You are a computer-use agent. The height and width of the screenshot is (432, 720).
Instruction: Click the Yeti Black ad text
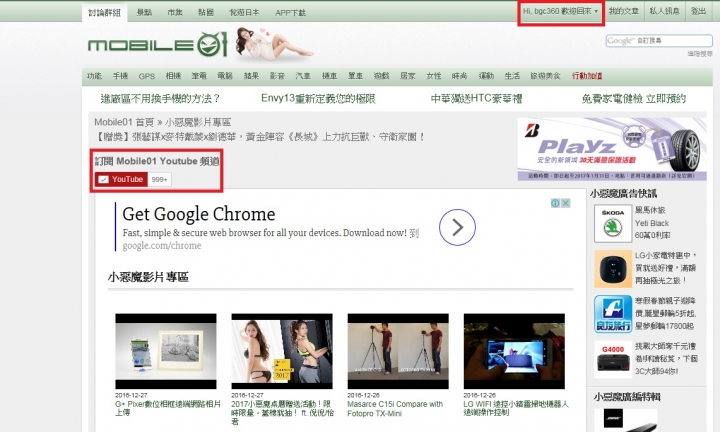pyautogui.click(x=652, y=223)
